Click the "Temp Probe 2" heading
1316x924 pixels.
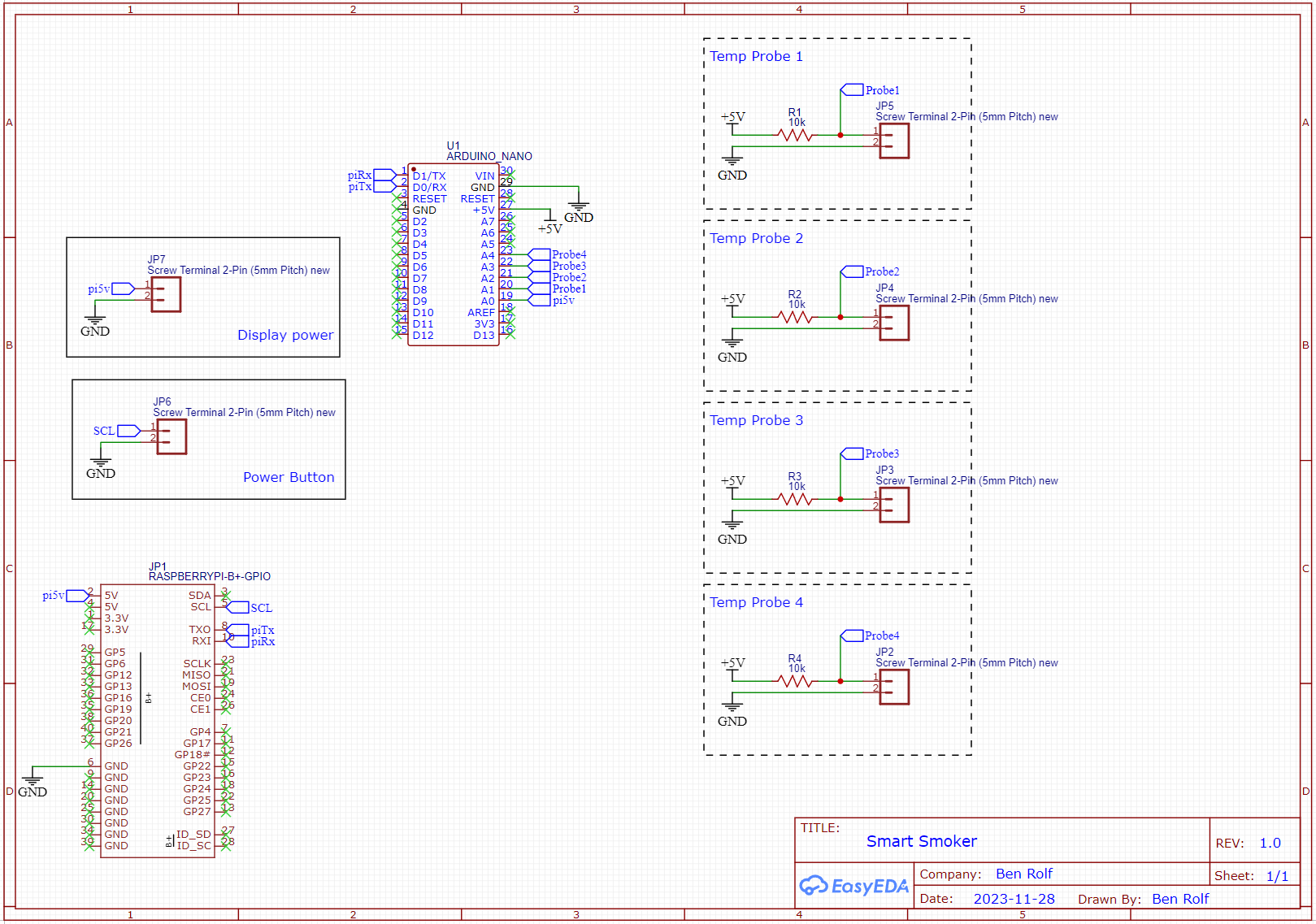point(756,238)
